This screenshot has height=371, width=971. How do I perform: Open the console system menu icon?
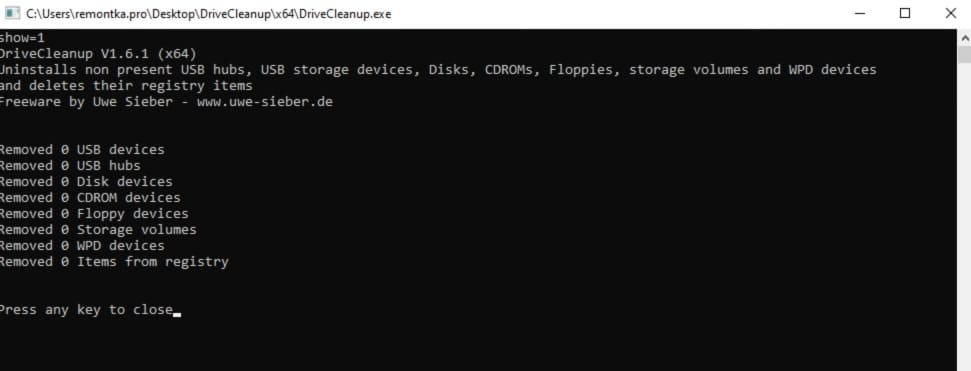pos(12,14)
